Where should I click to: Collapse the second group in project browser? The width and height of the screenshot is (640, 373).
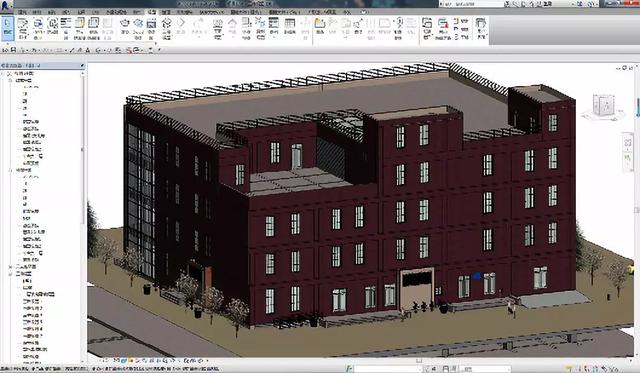point(11,170)
